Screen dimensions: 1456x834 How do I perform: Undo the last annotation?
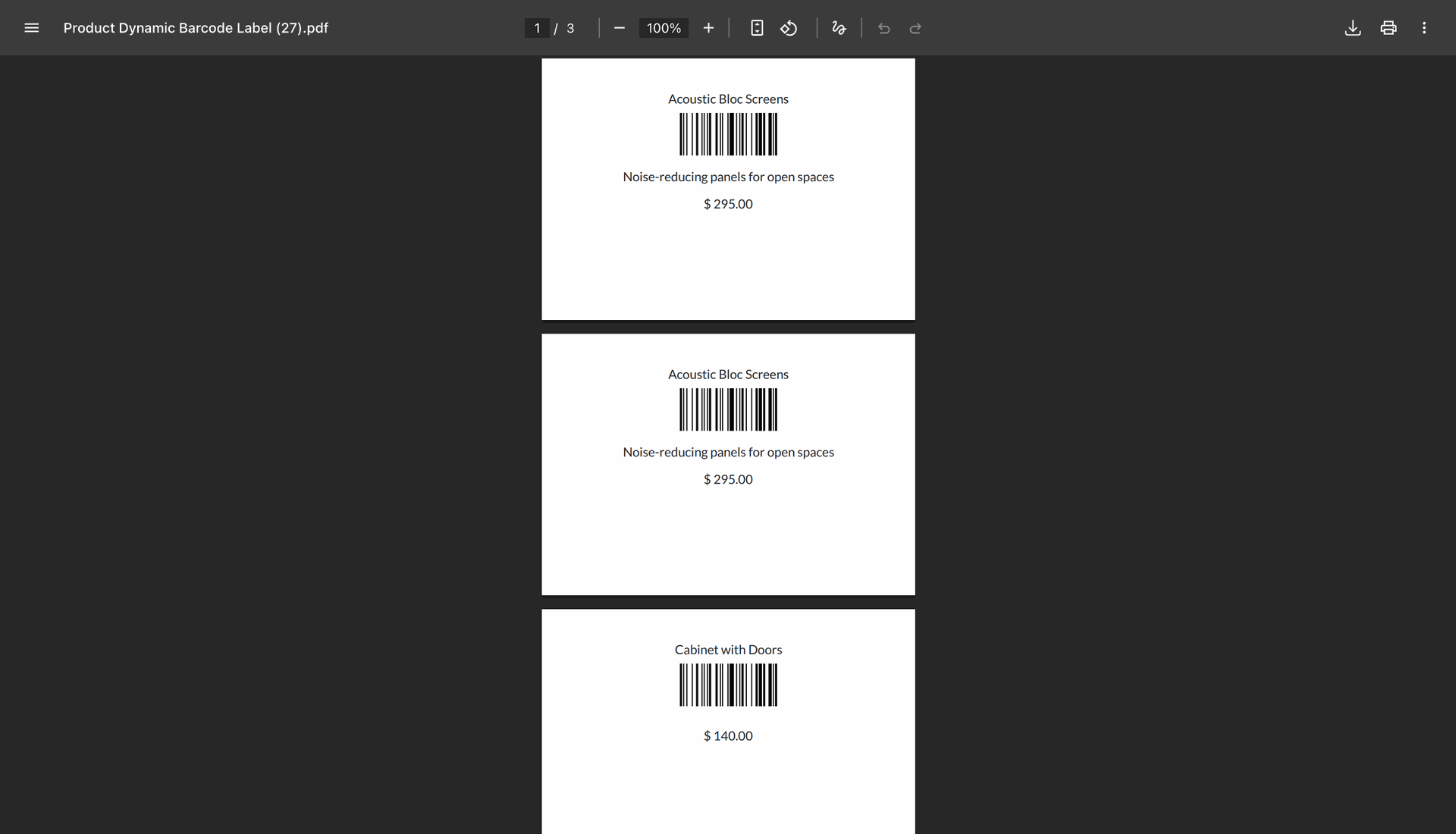(x=883, y=28)
